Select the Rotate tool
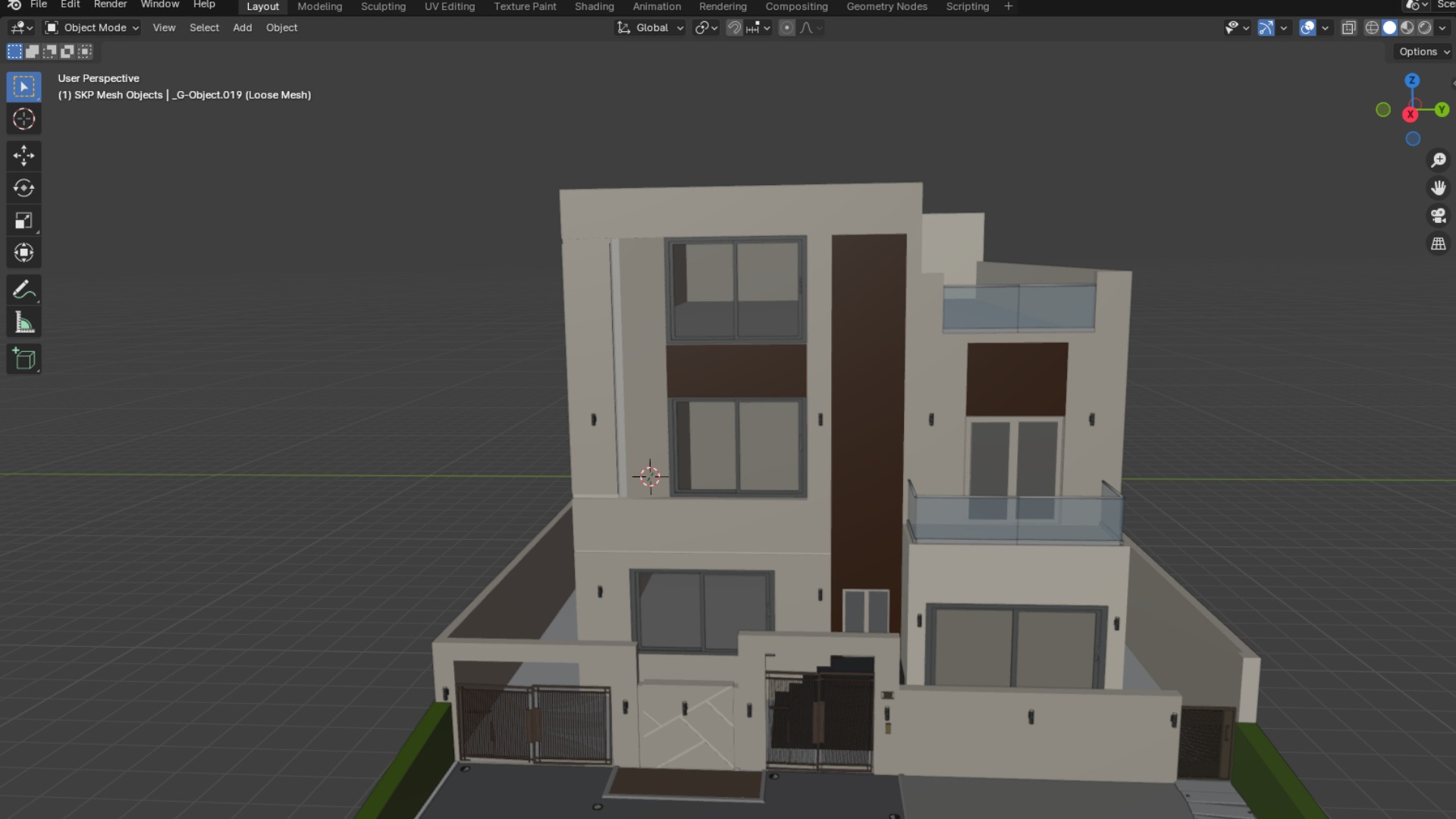Viewport: 1456px width, 819px height. click(x=24, y=188)
